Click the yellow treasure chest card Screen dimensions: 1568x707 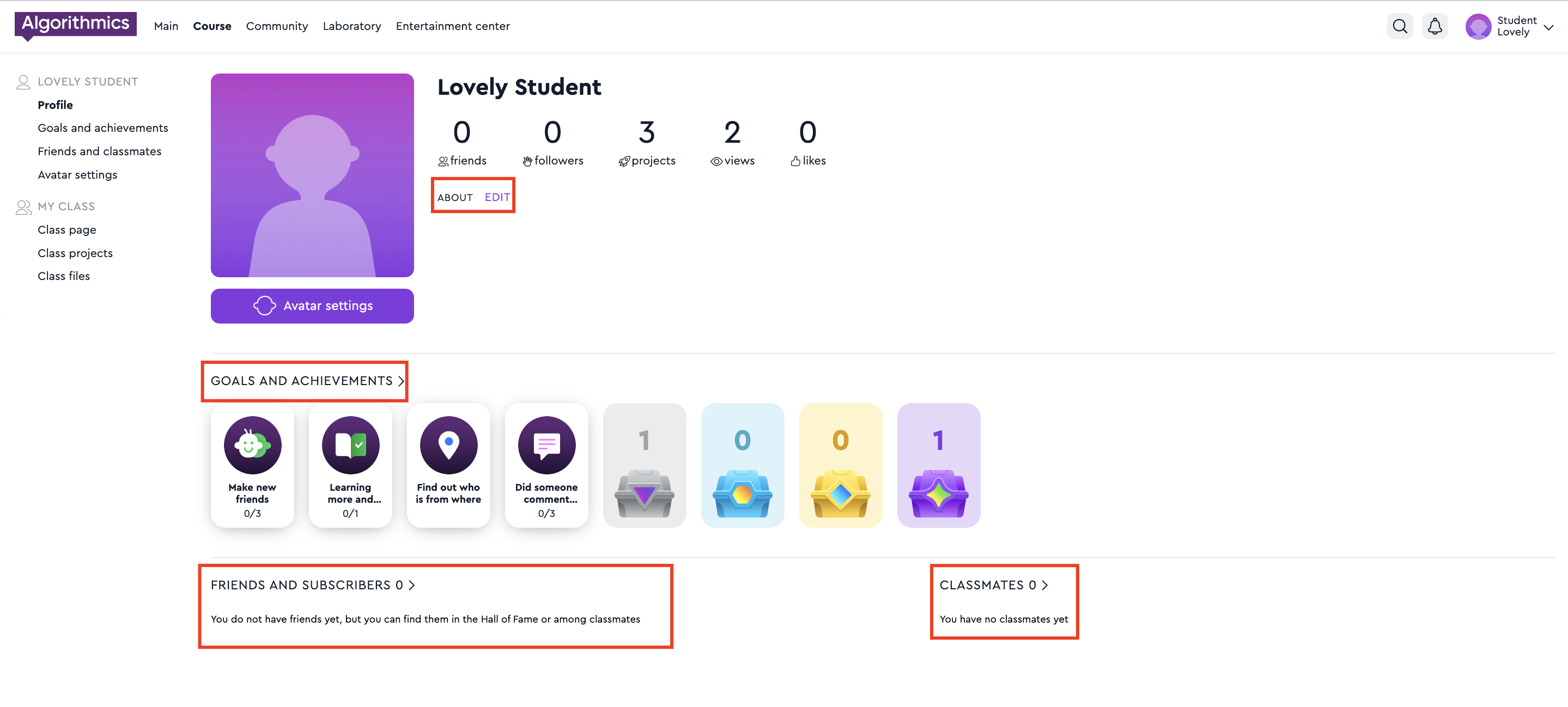pyautogui.click(x=840, y=465)
